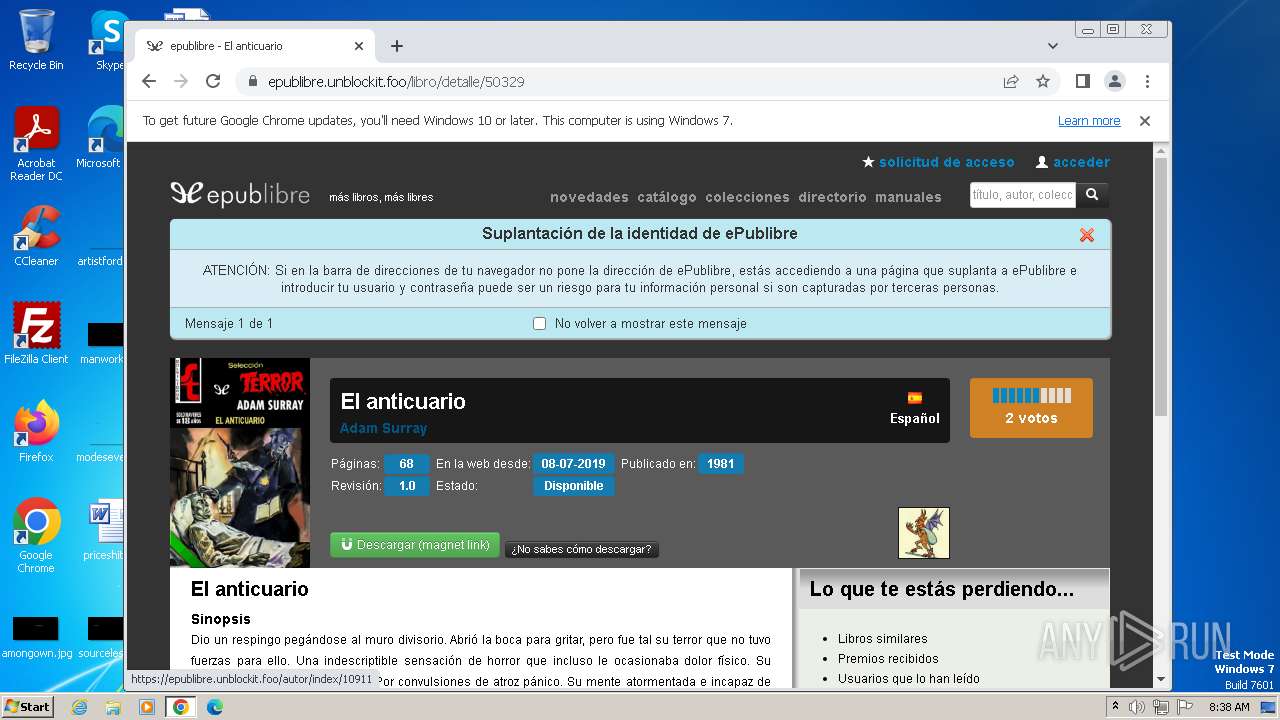The height and width of the screenshot is (720, 1280).
Task: Open the Windows Start menu
Action: (x=27, y=706)
